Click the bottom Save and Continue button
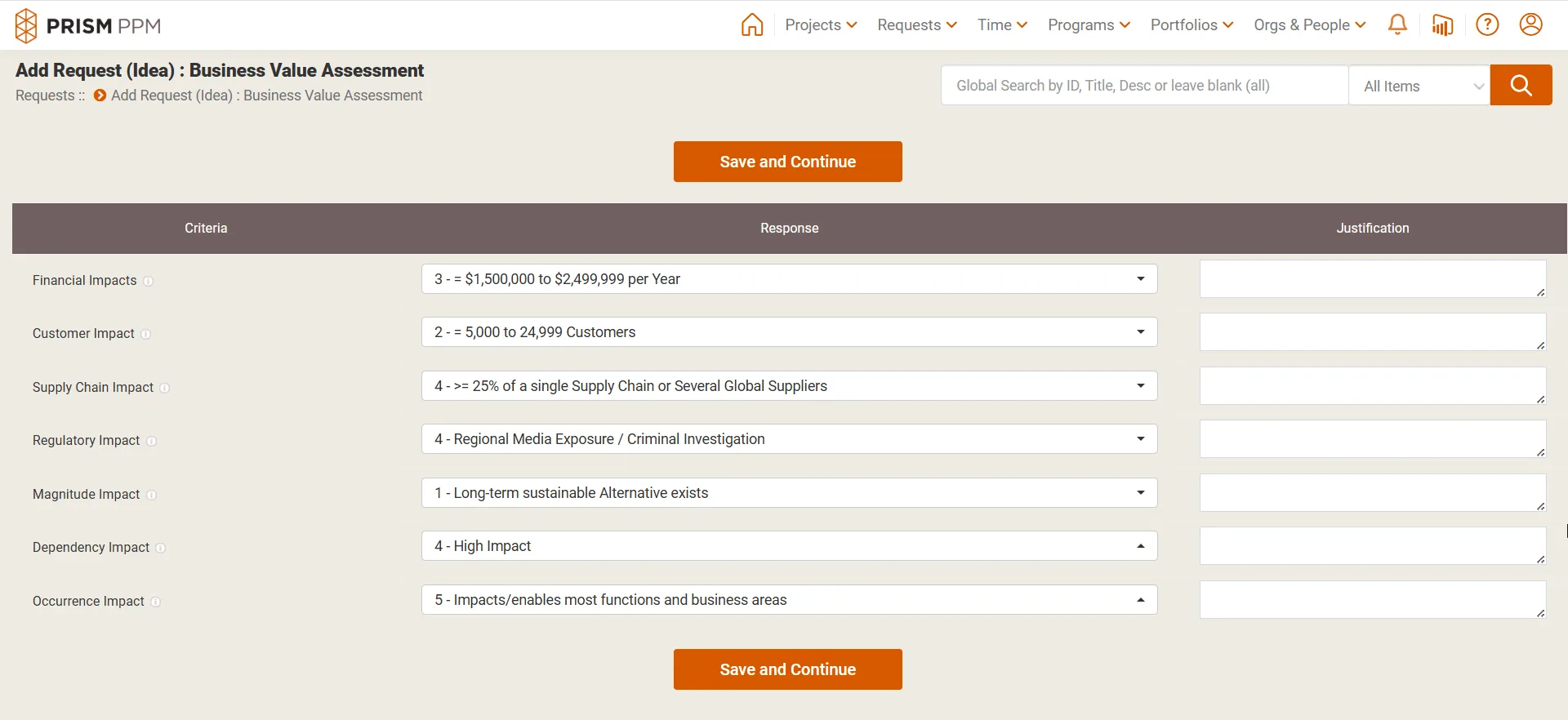This screenshot has height=720, width=1568. pyautogui.click(x=787, y=669)
